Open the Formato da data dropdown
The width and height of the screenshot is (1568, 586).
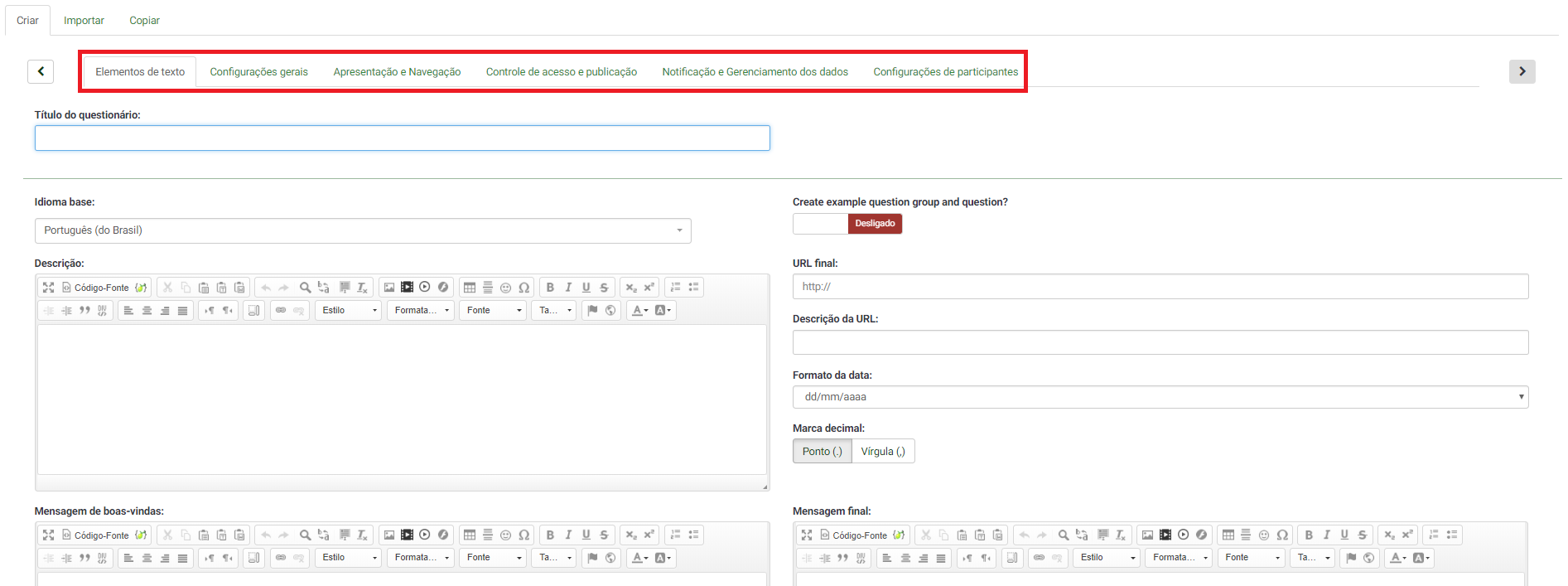tap(1160, 397)
